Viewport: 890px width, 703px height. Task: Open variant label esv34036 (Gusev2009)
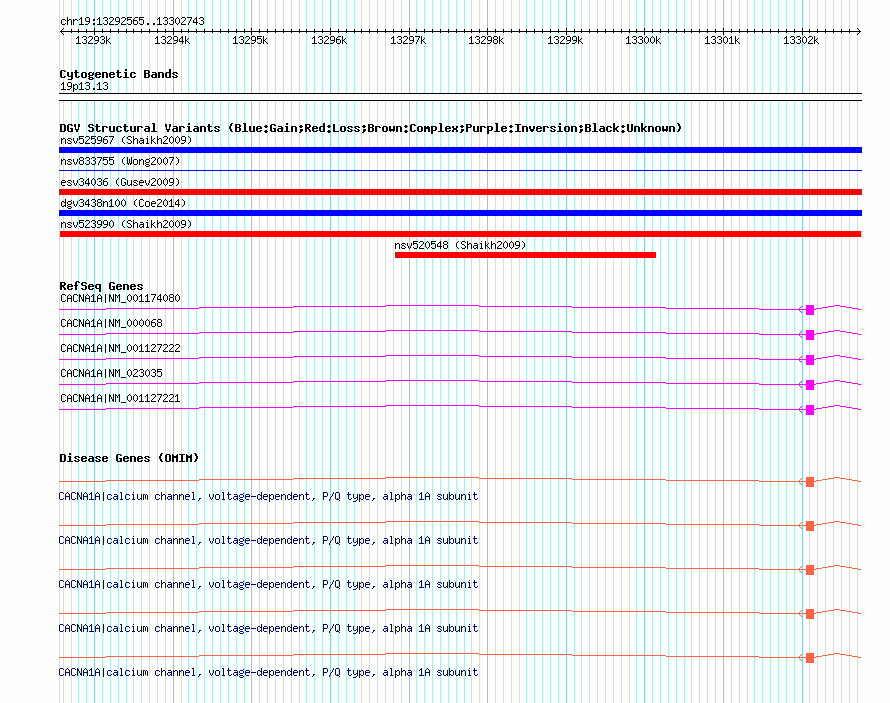pyautogui.click(x=120, y=182)
